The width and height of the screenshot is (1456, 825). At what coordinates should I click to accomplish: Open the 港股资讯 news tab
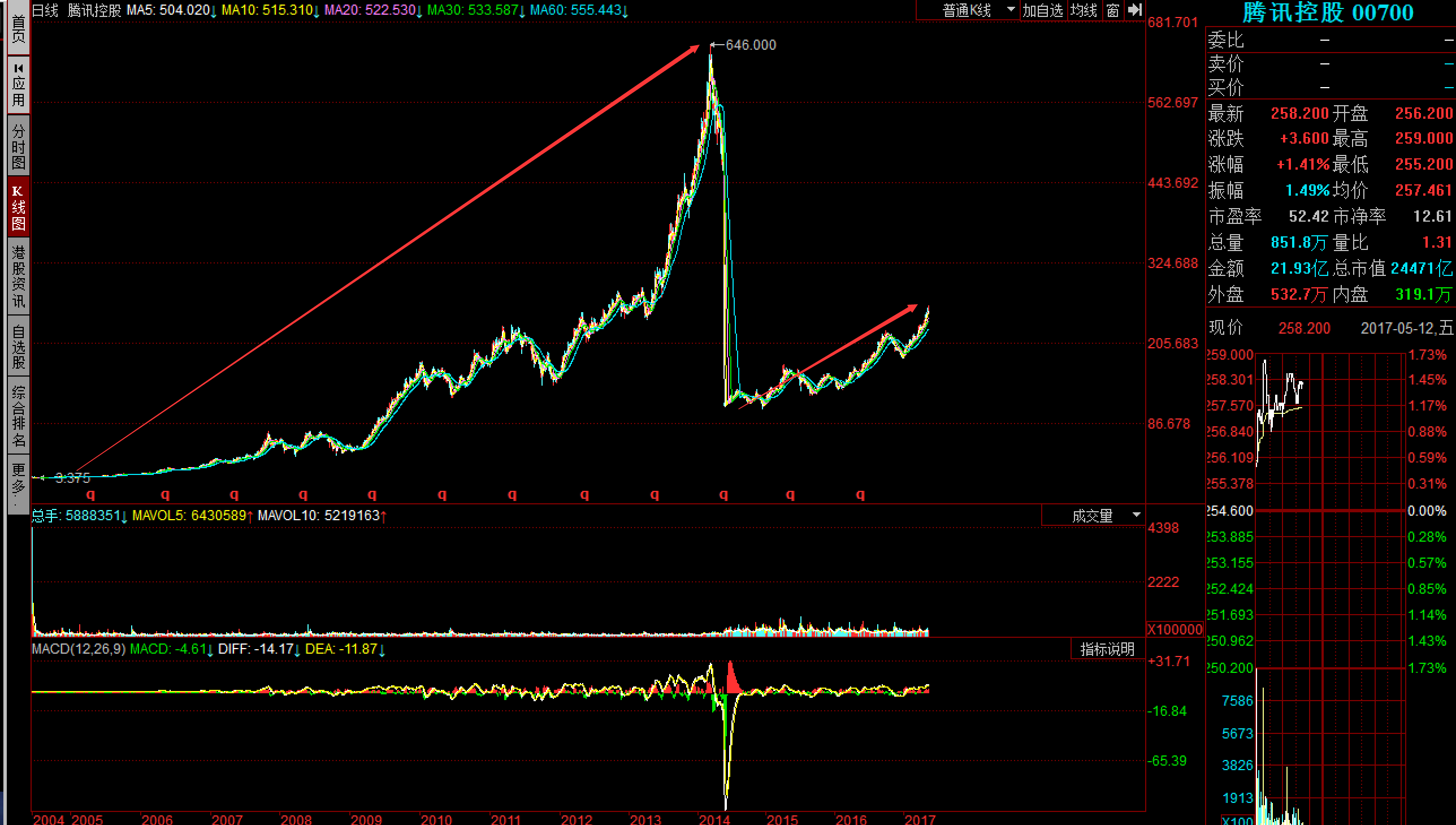click(18, 277)
